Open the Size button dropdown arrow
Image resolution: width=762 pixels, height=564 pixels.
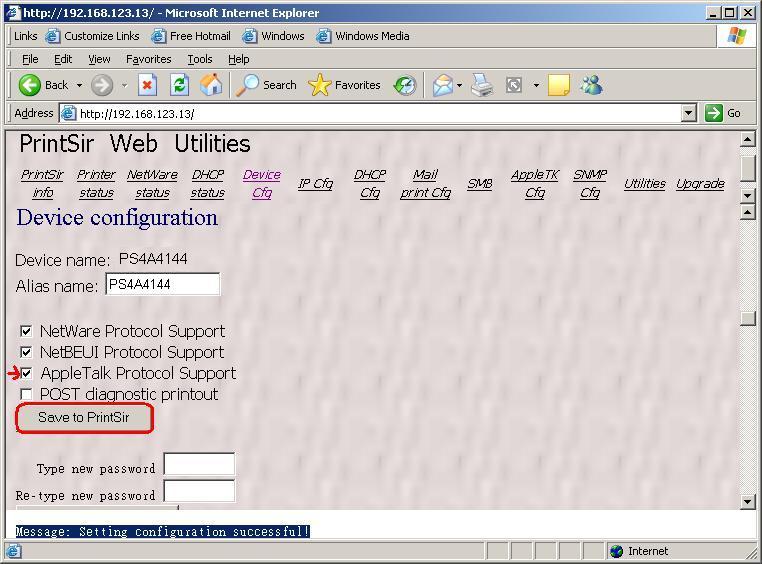536,85
